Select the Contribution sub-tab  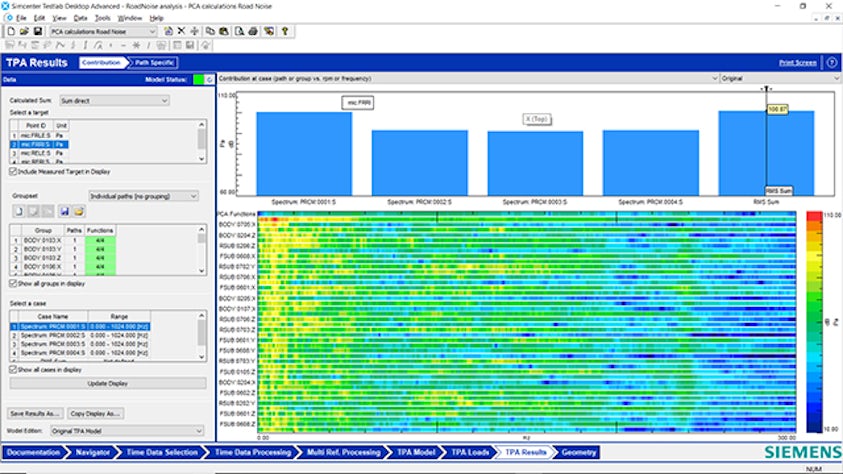pos(102,63)
